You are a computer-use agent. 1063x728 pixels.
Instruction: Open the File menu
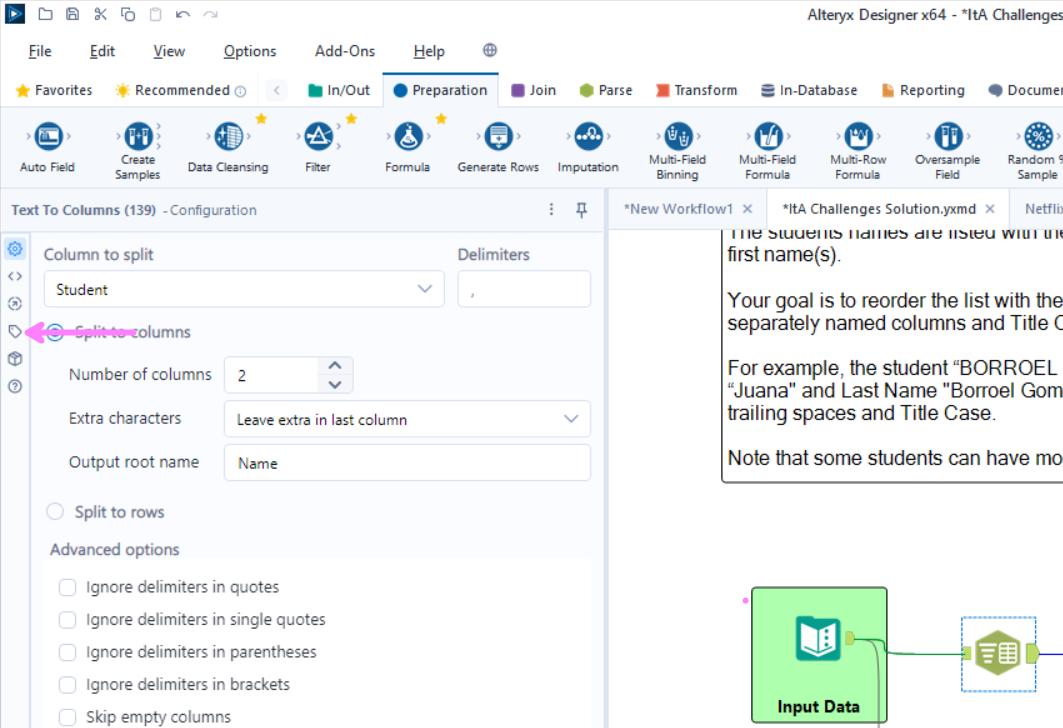40,51
